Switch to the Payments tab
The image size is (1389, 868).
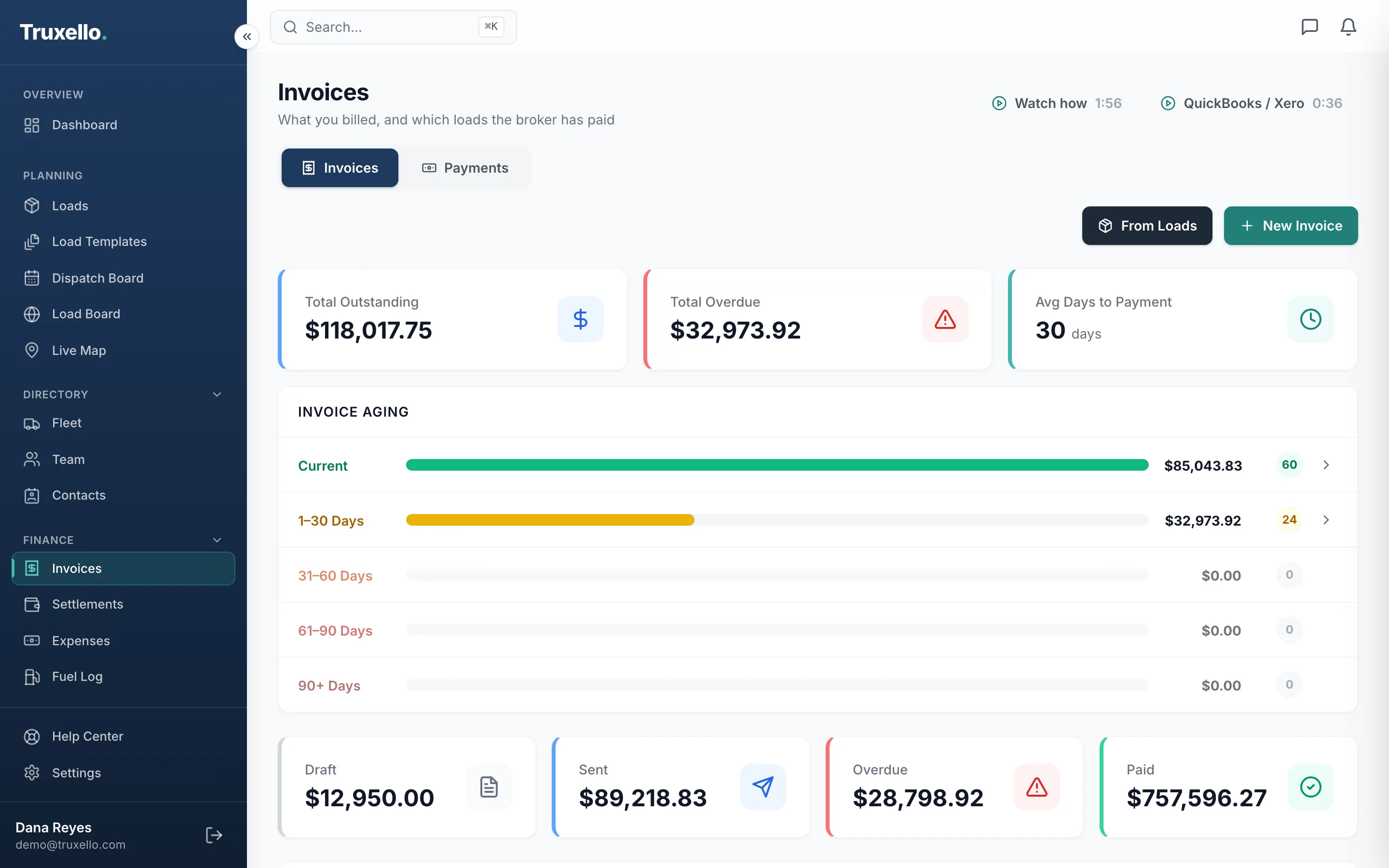click(465, 168)
